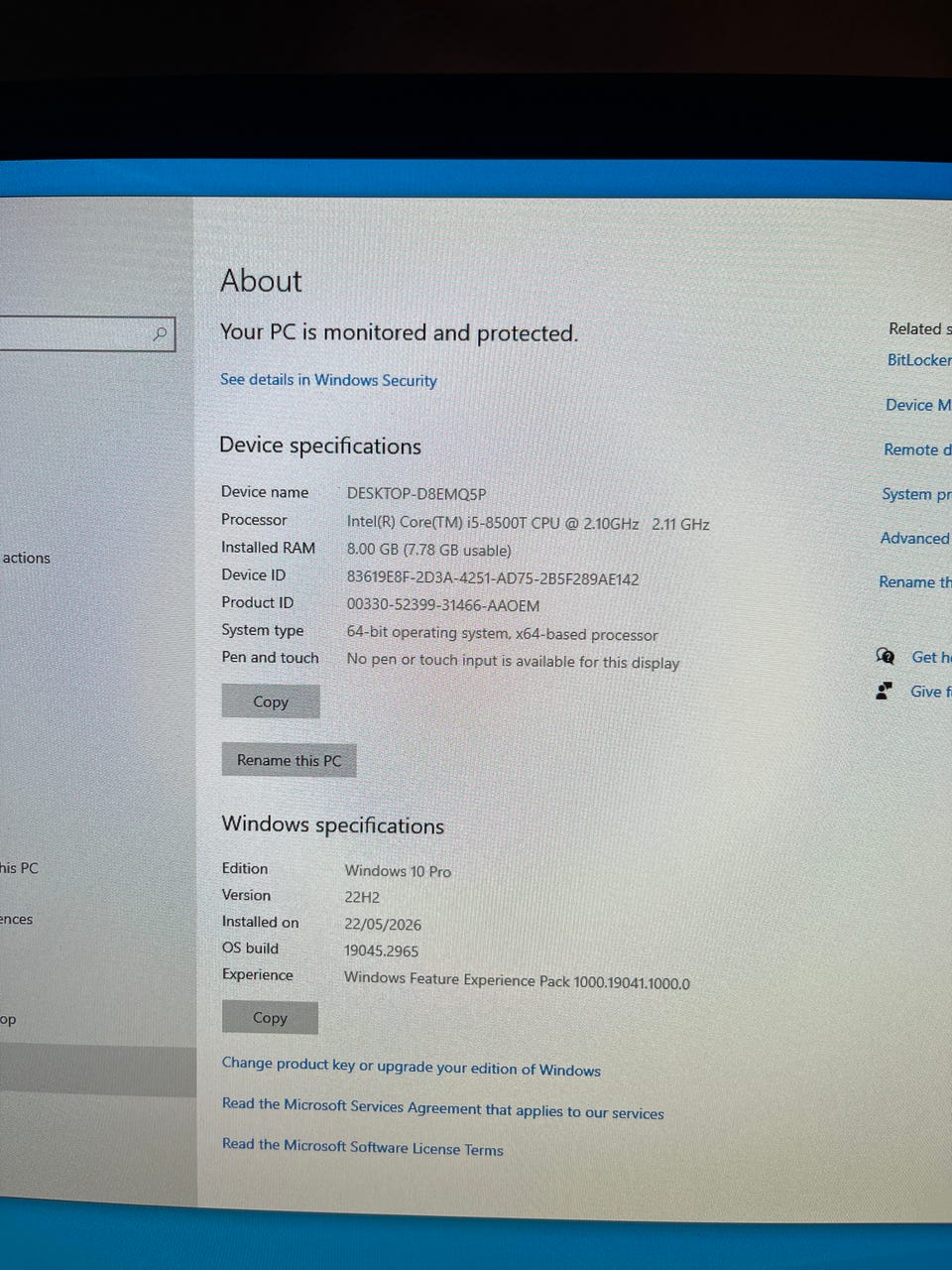Select Product ID 00330-52399-31466-AAOEM
This screenshot has height=1270, width=952.
443,605
